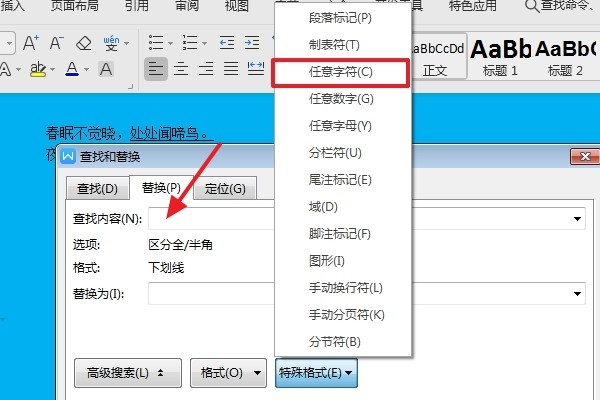The width and height of the screenshot is (600, 400).
Task: Expand bulleted list dropdown arrow
Action: [x=170, y=43]
